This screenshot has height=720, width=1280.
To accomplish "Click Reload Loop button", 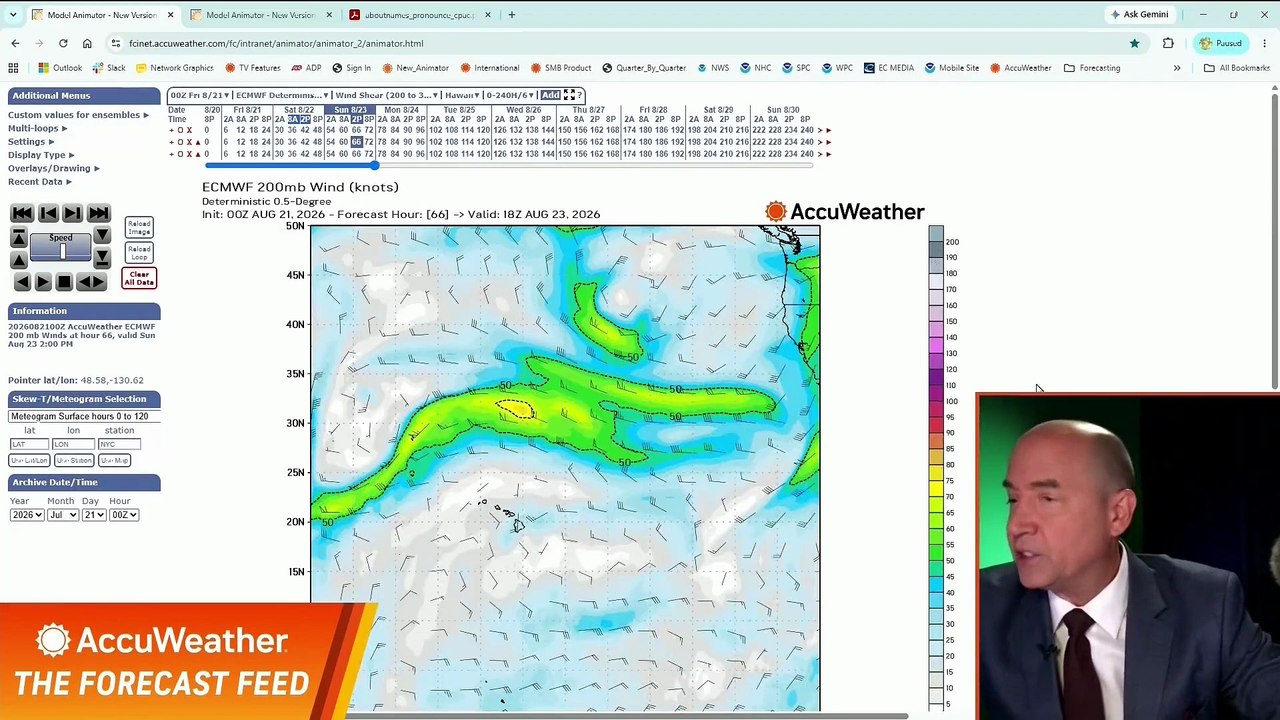I will pos(139,253).
